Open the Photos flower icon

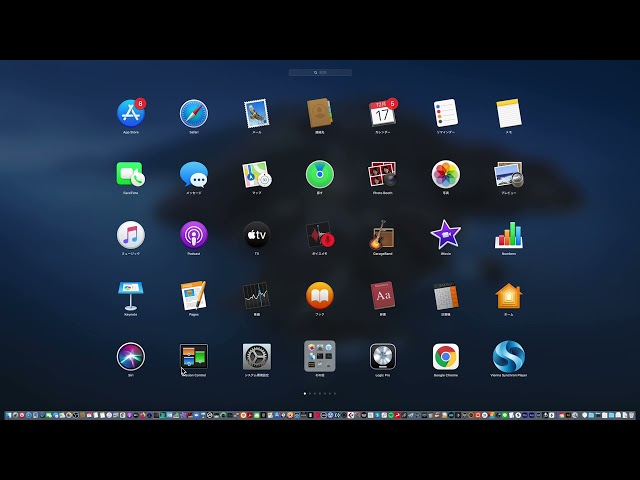click(x=446, y=174)
